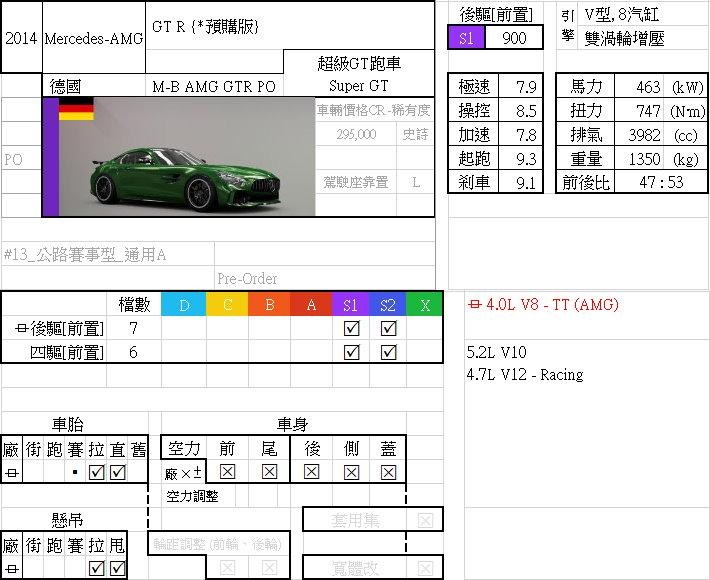Image resolution: width=710 pixels, height=580 pixels.
Task: Click the 5.2L V10 engine option
Action: pyautogui.click(x=496, y=352)
